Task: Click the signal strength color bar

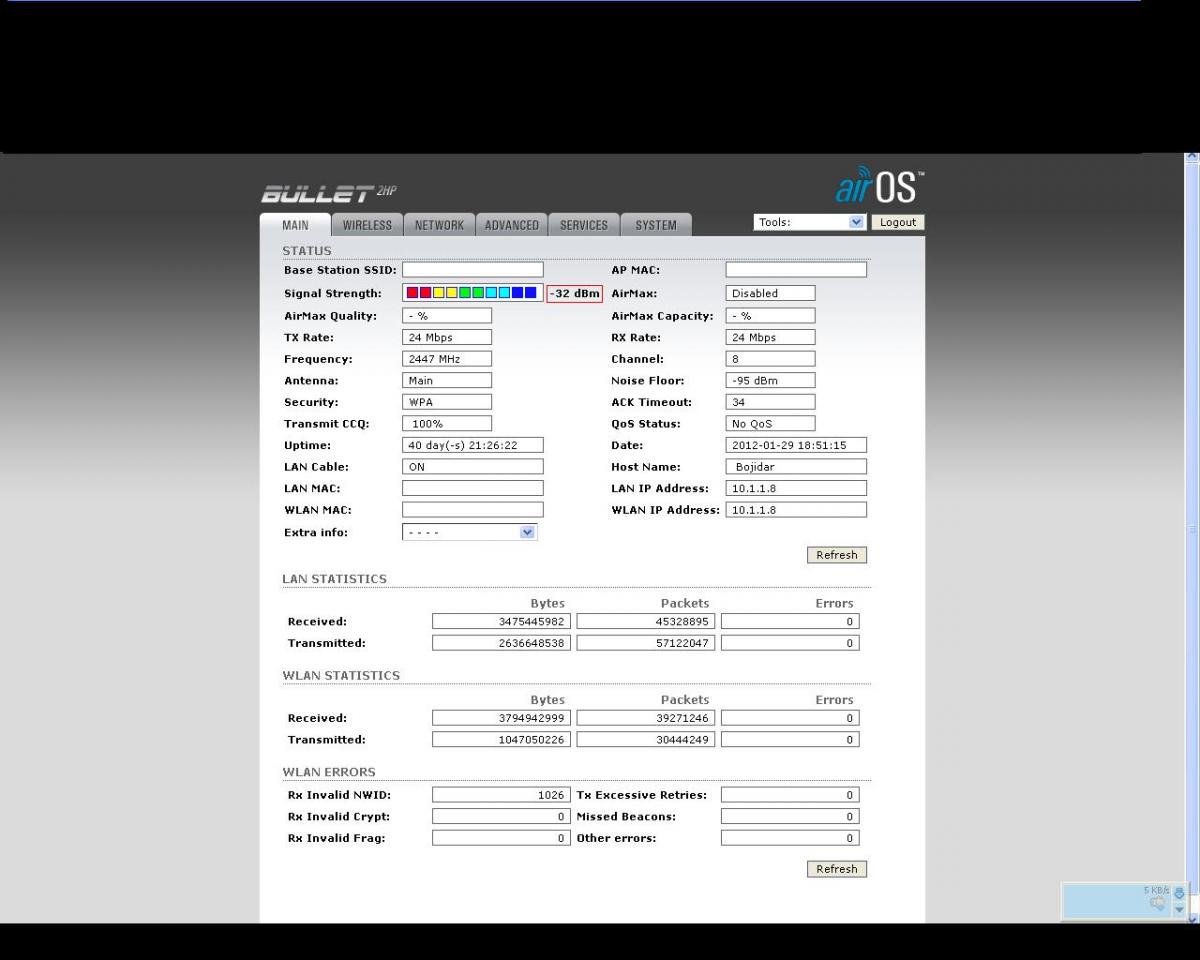Action: [471, 293]
